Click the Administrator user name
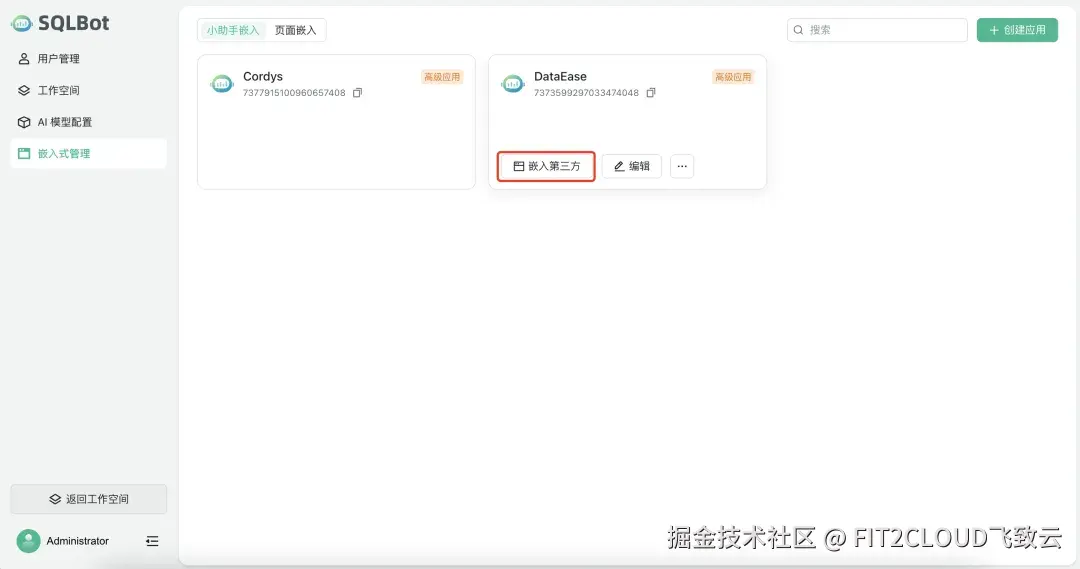 coord(78,541)
